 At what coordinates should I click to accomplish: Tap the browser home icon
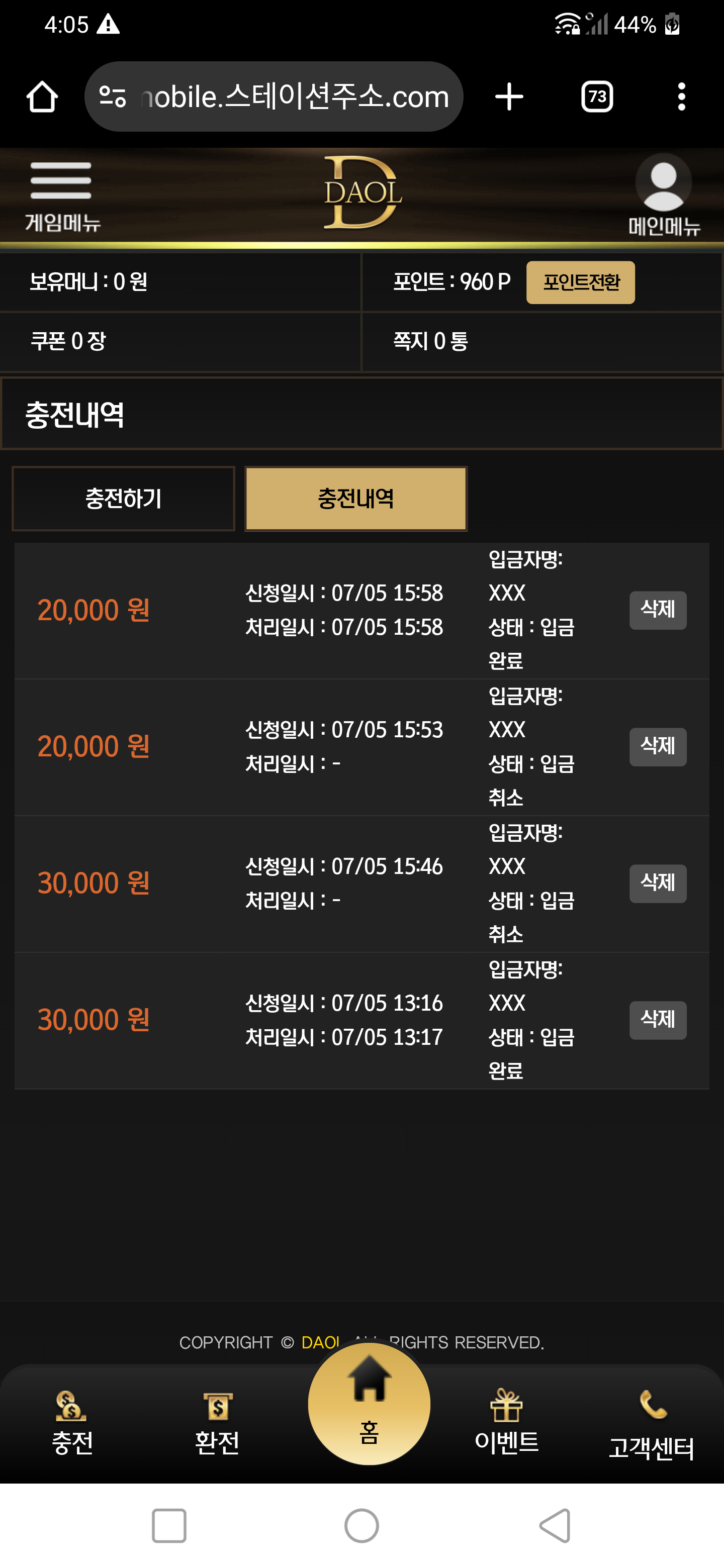pyautogui.click(x=42, y=97)
